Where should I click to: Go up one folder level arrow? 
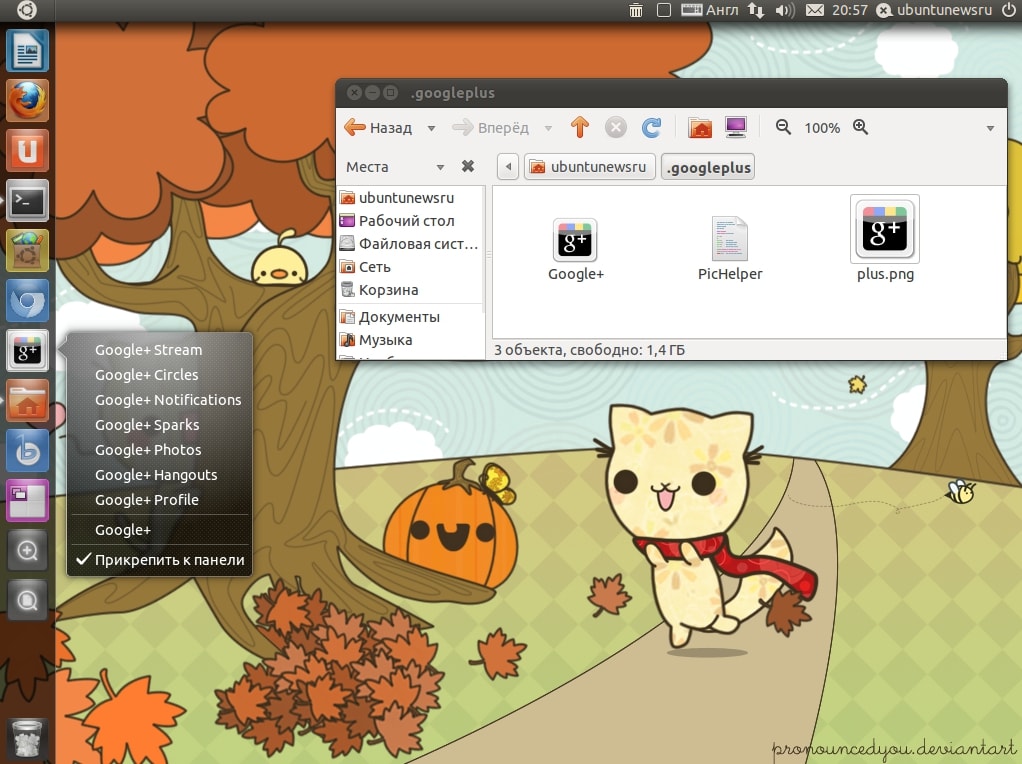579,127
